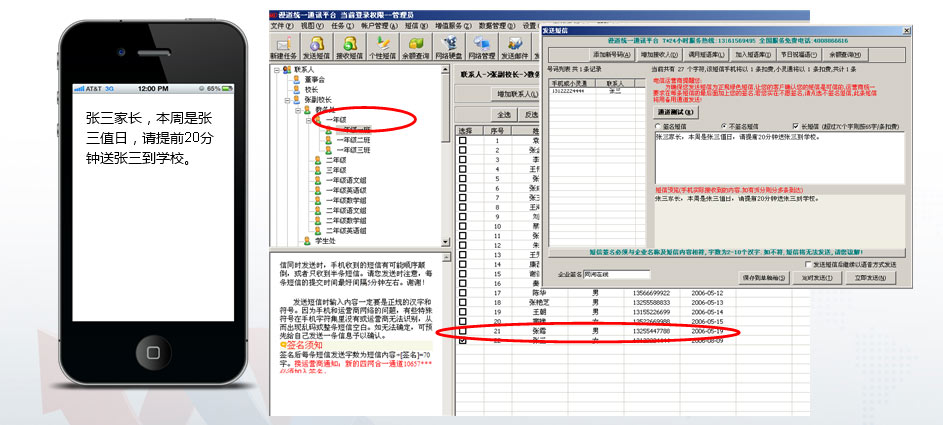Select the 签名短信 radio button

(658, 127)
